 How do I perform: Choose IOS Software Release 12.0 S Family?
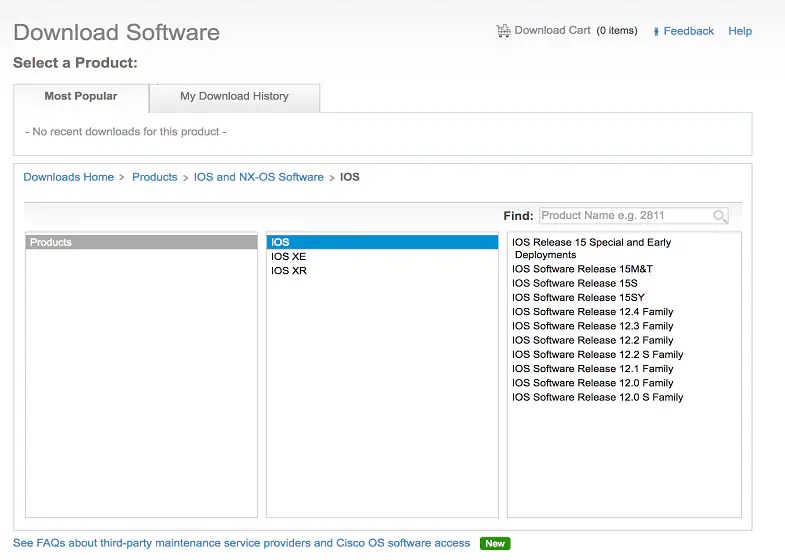point(597,397)
